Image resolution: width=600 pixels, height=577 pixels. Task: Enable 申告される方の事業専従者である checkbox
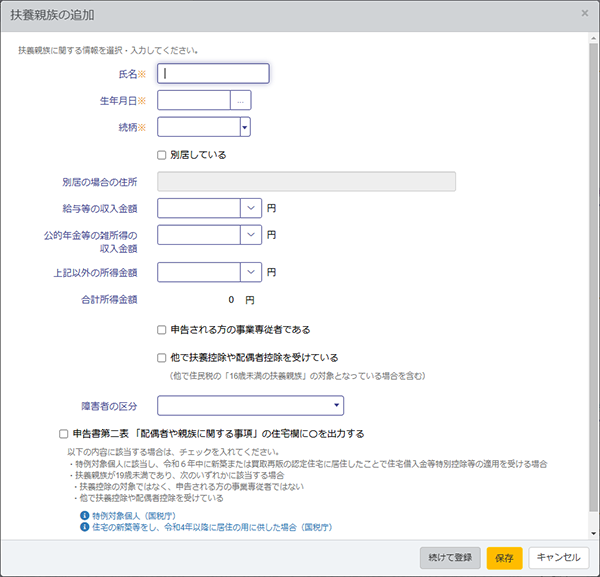click(162, 329)
